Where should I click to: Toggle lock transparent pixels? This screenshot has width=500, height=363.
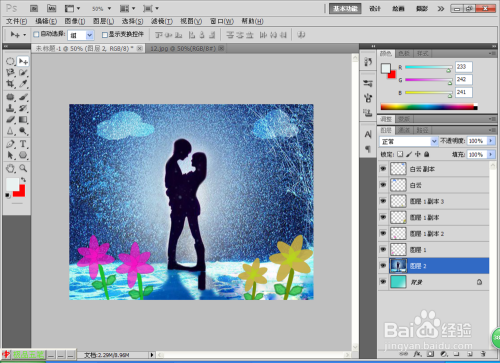(400, 154)
